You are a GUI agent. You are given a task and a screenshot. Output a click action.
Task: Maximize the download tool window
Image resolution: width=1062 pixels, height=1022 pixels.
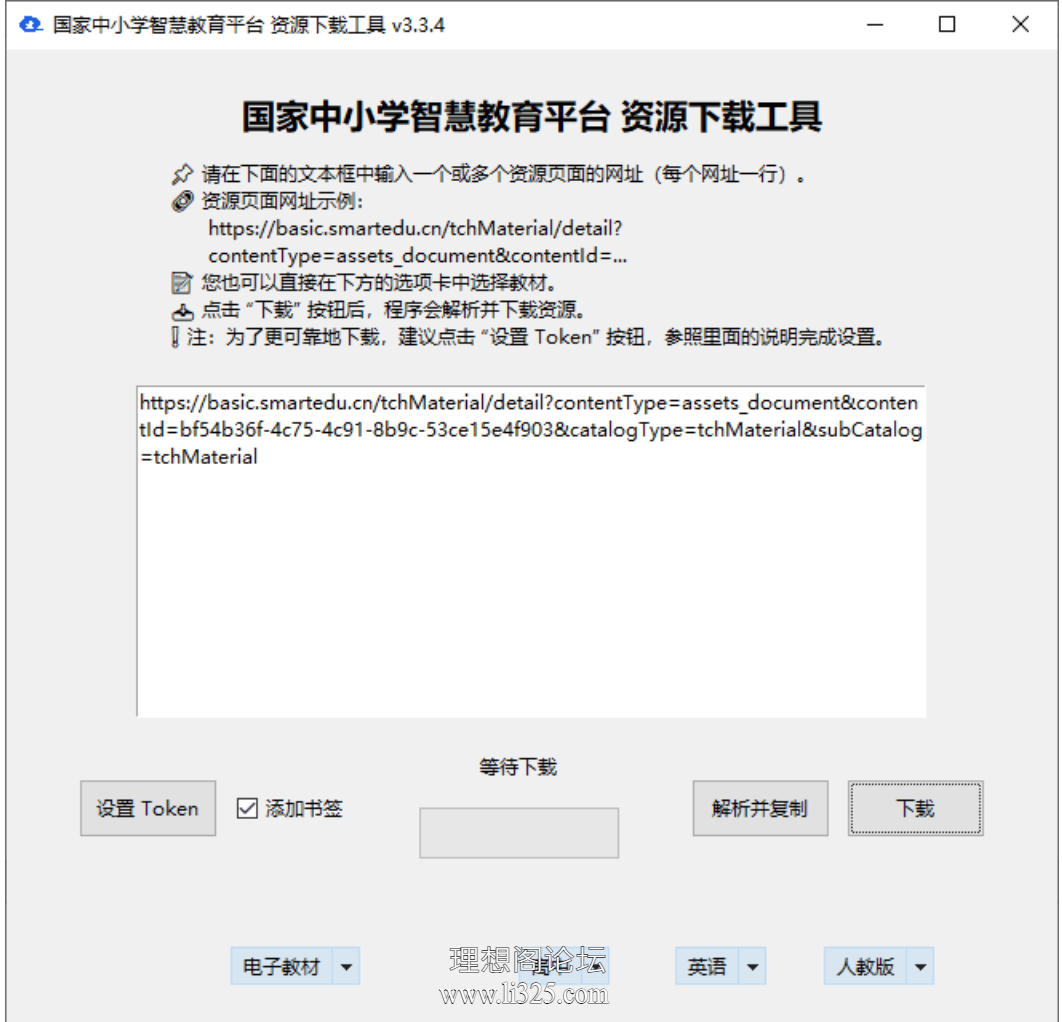(947, 25)
